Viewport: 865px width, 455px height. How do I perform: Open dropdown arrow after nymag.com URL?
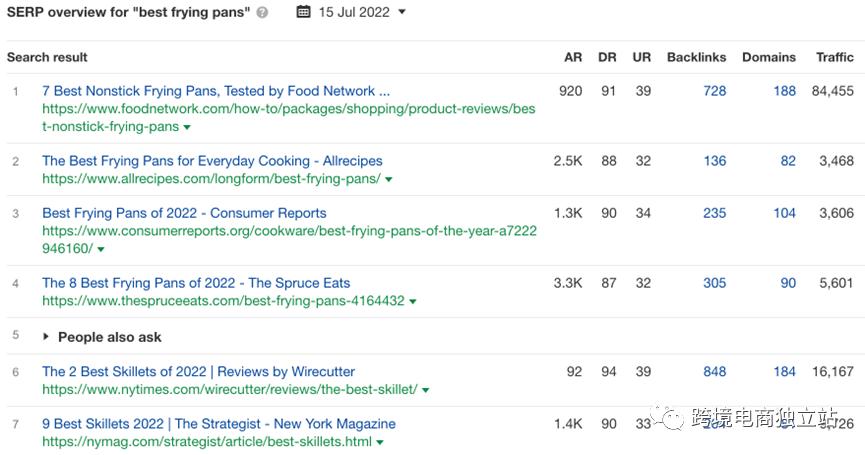[380, 442]
